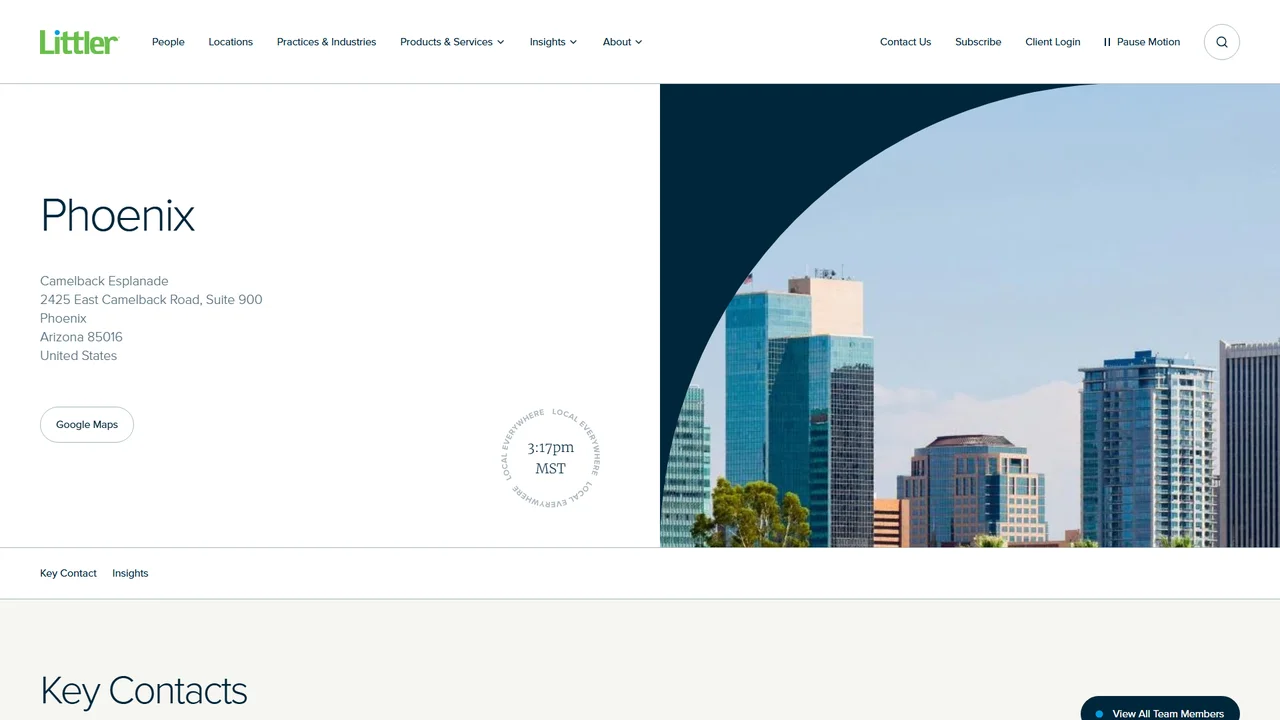Image resolution: width=1280 pixels, height=720 pixels.
Task: Jump to Key Contact section tab
Action: click(68, 573)
